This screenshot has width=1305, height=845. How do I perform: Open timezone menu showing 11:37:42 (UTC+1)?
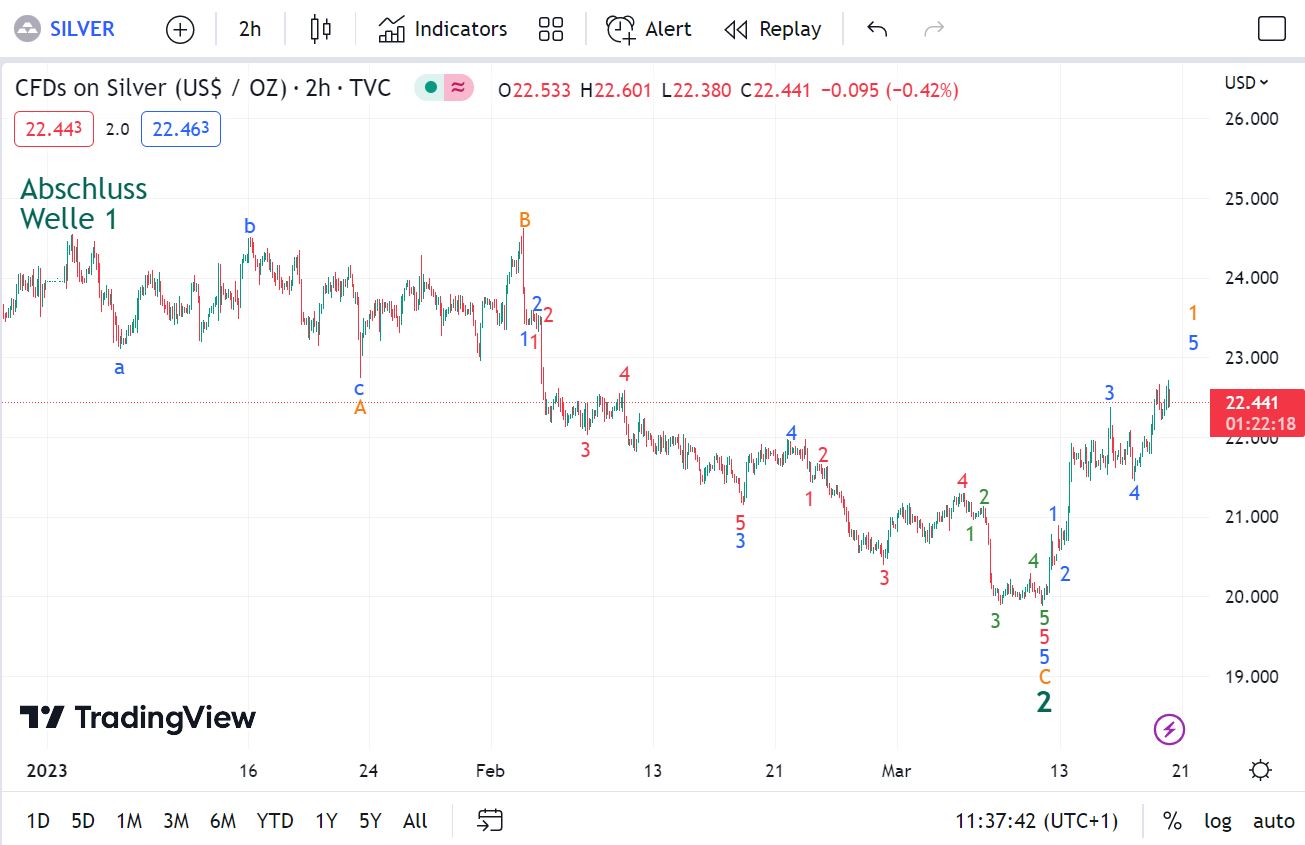[x=1036, y=821]
